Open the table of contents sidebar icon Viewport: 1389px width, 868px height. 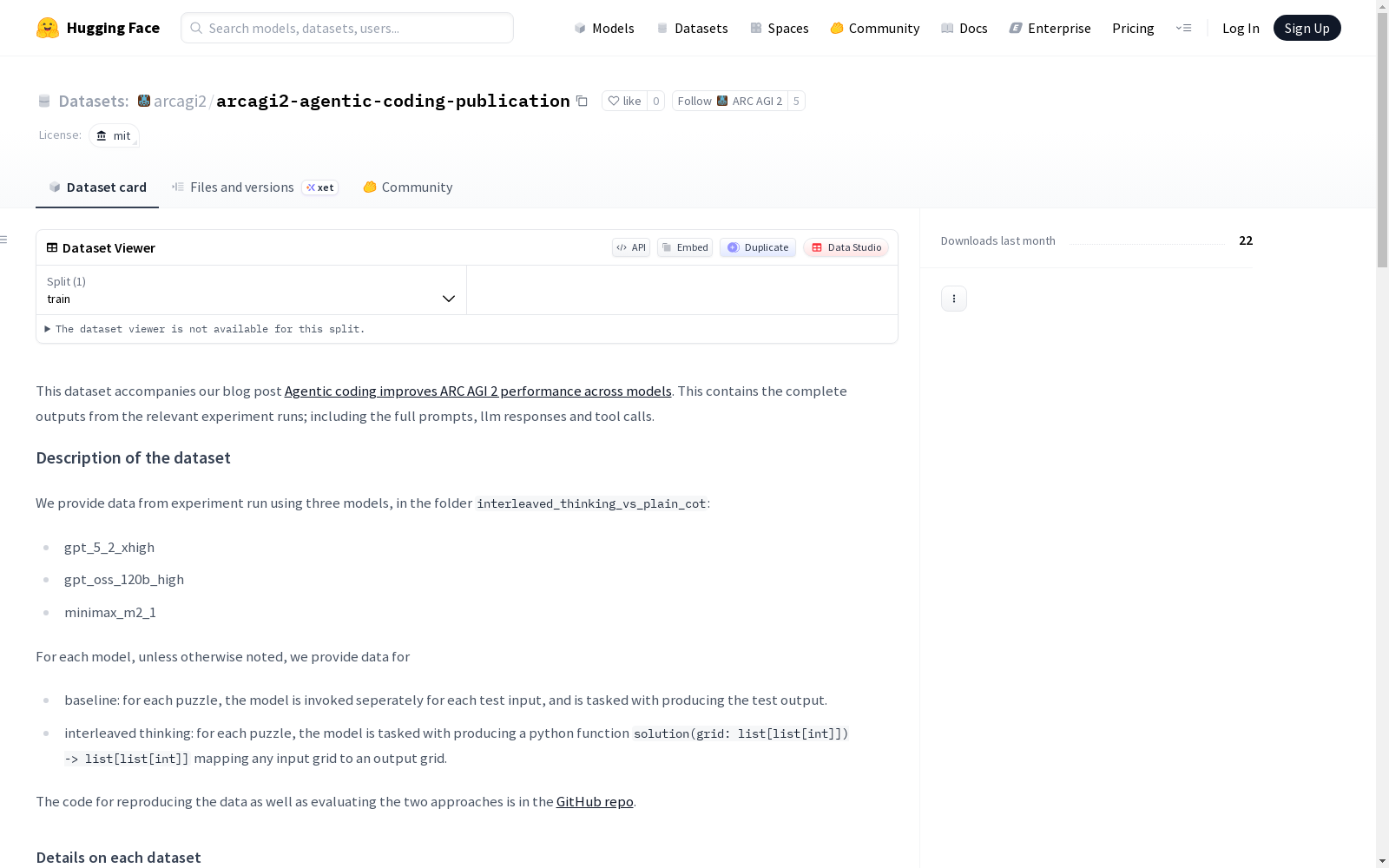coord(4,240)
